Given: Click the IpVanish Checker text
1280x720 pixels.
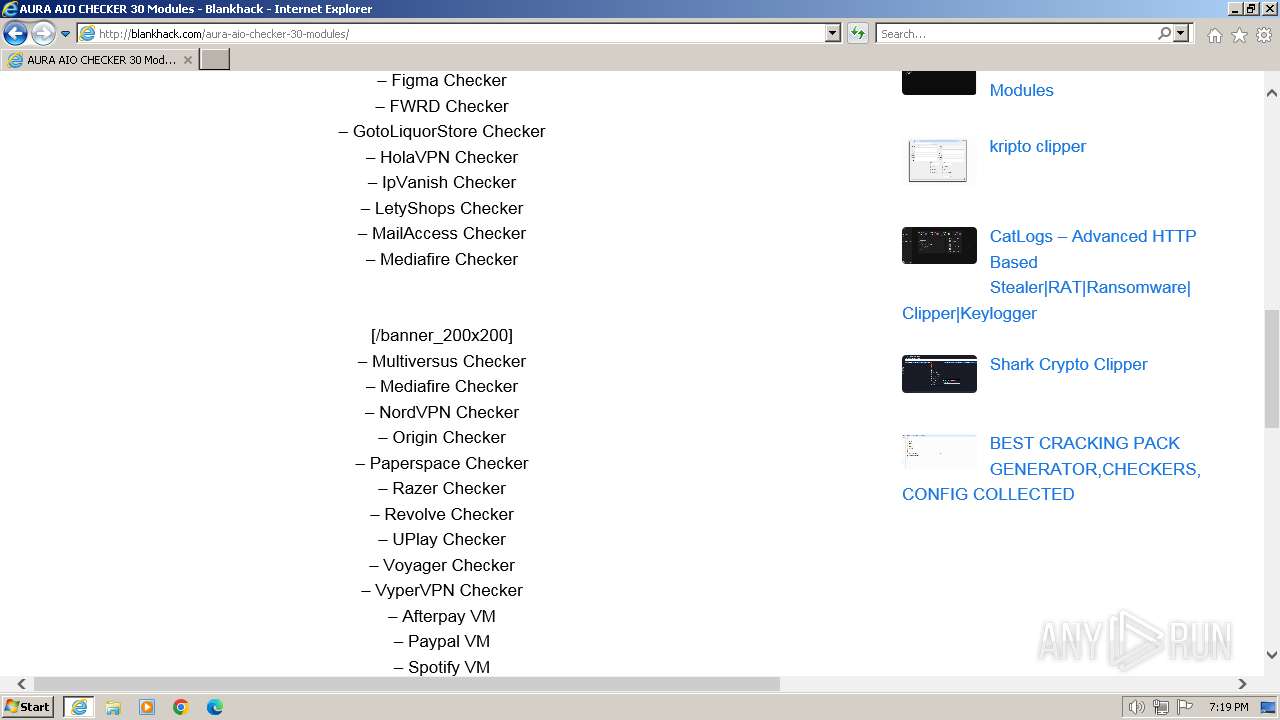Looking at the screenshot, I should pos(442,182).
